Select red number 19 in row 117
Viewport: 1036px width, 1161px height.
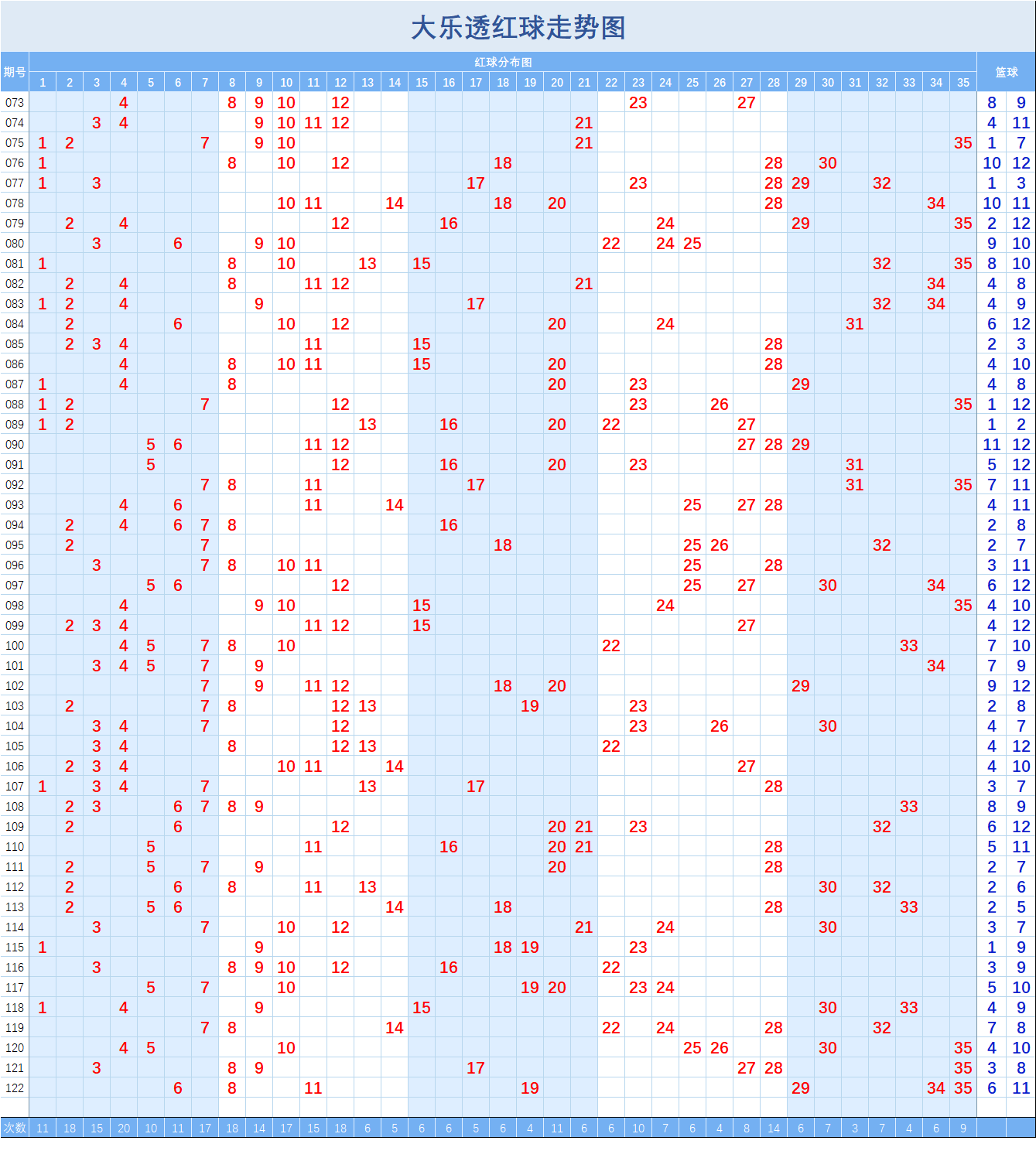(530, 988)
